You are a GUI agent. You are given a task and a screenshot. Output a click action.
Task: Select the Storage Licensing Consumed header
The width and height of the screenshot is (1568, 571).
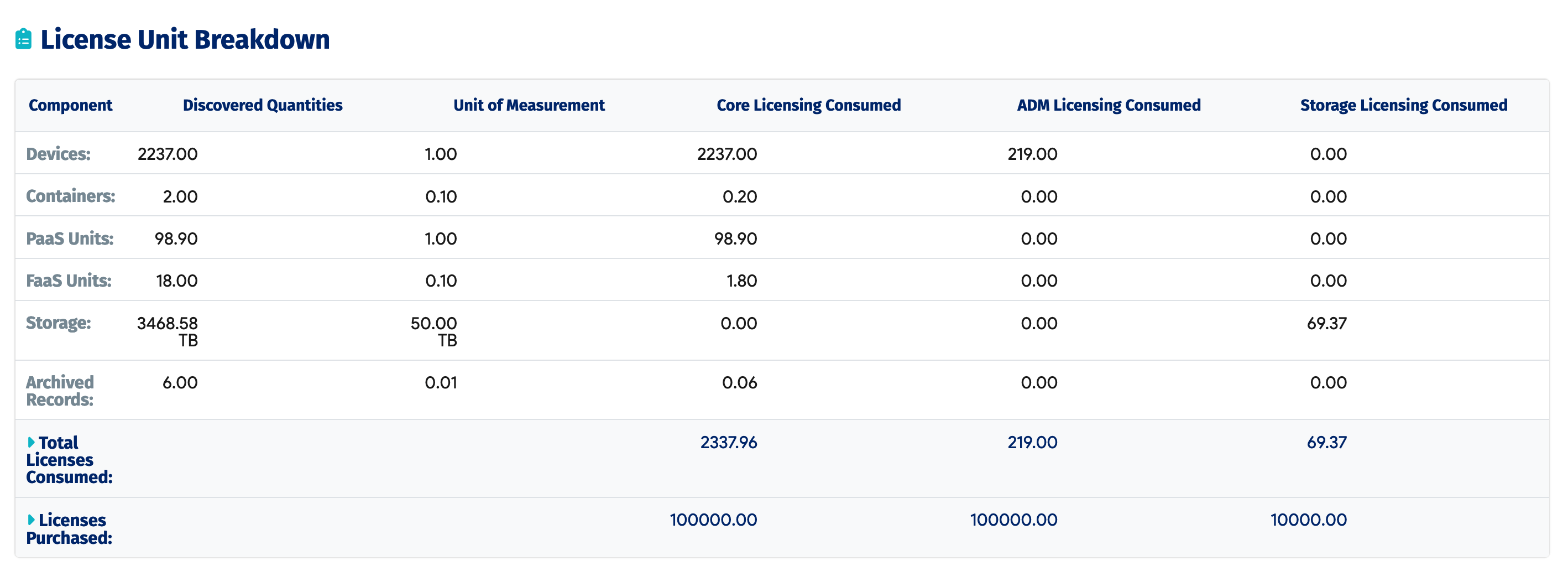1403,106
